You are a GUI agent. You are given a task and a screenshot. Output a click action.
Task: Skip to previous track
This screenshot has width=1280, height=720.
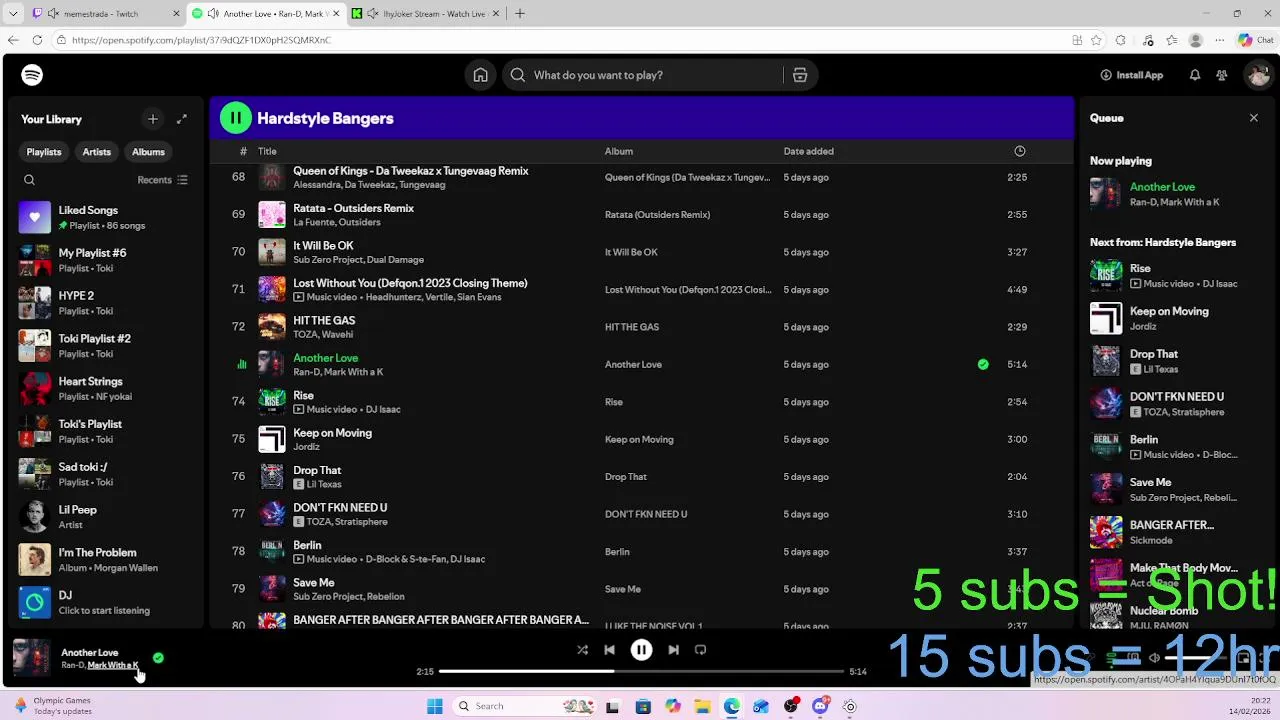tap(609, 650)
